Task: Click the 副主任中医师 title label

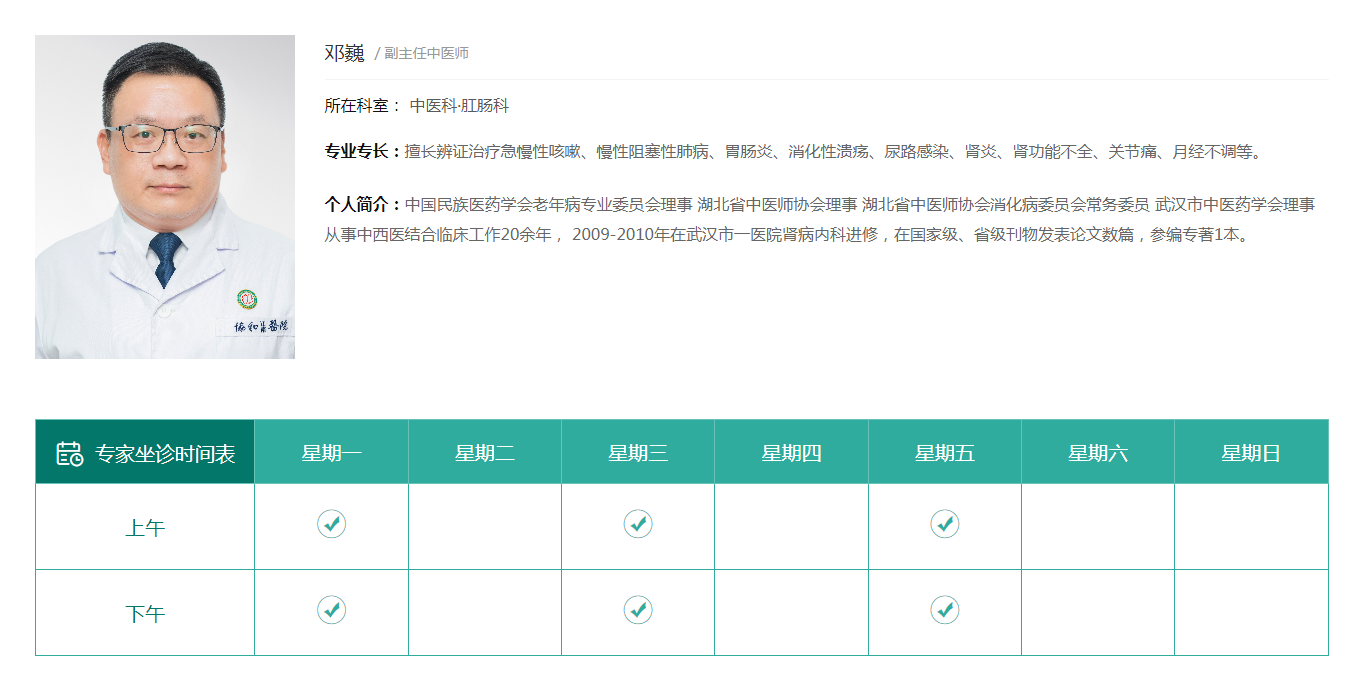Action: (426, 54)
